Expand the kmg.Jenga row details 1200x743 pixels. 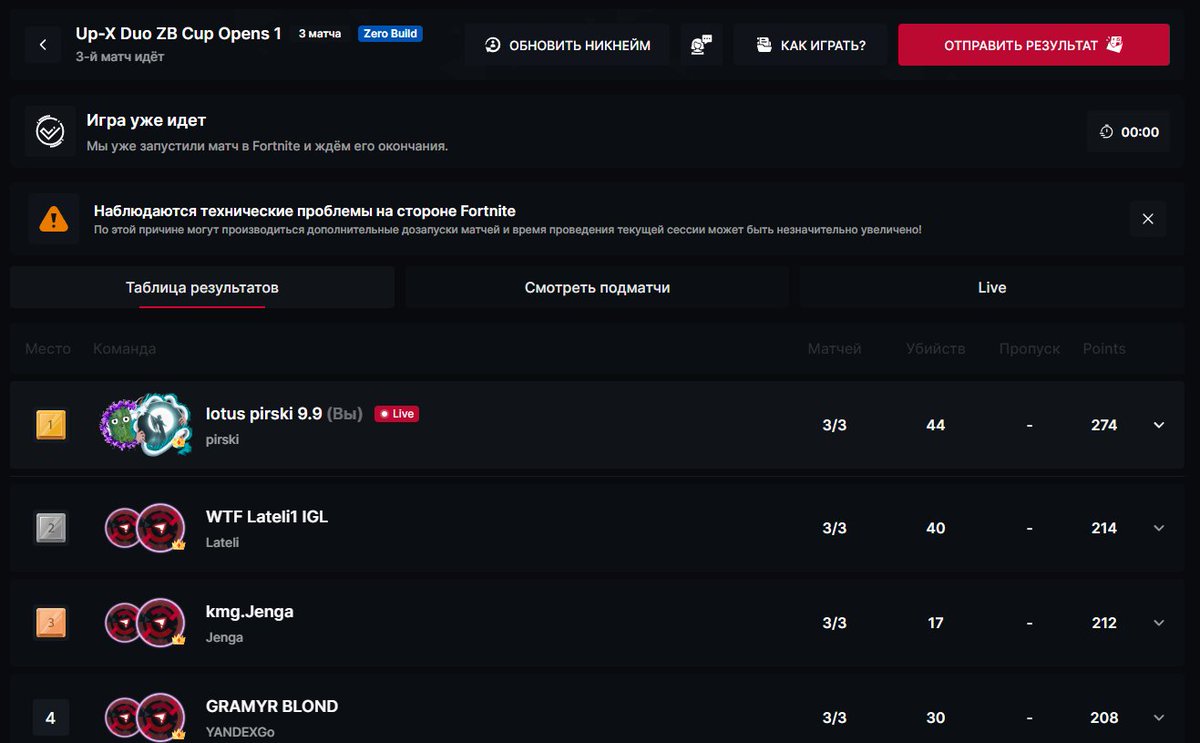[x=1159, y=623]
